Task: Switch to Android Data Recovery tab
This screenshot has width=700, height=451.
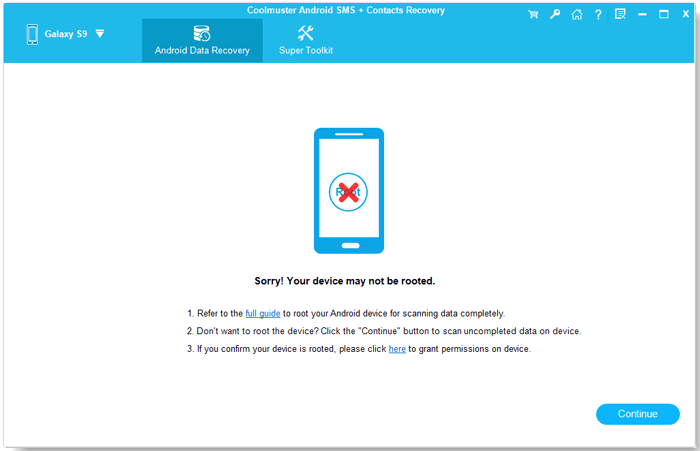Action: click(x=202, y=41)
